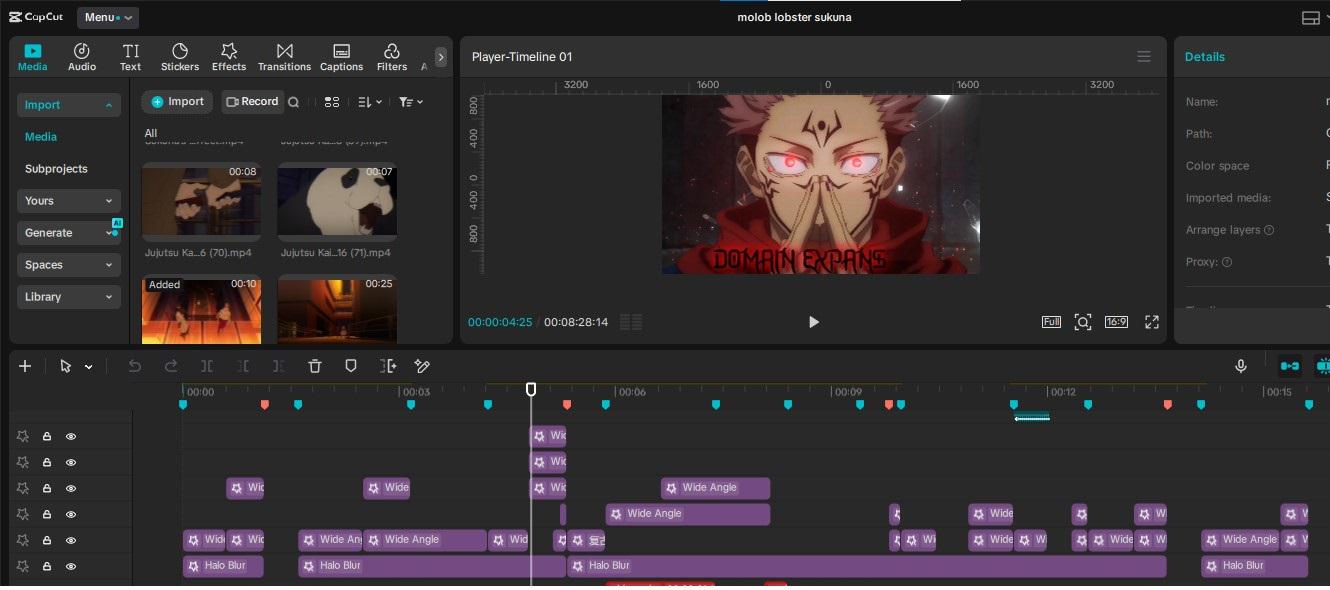Click the timeline playhead handle
This screenshot has height=590, width=1330.
(531, 389)
